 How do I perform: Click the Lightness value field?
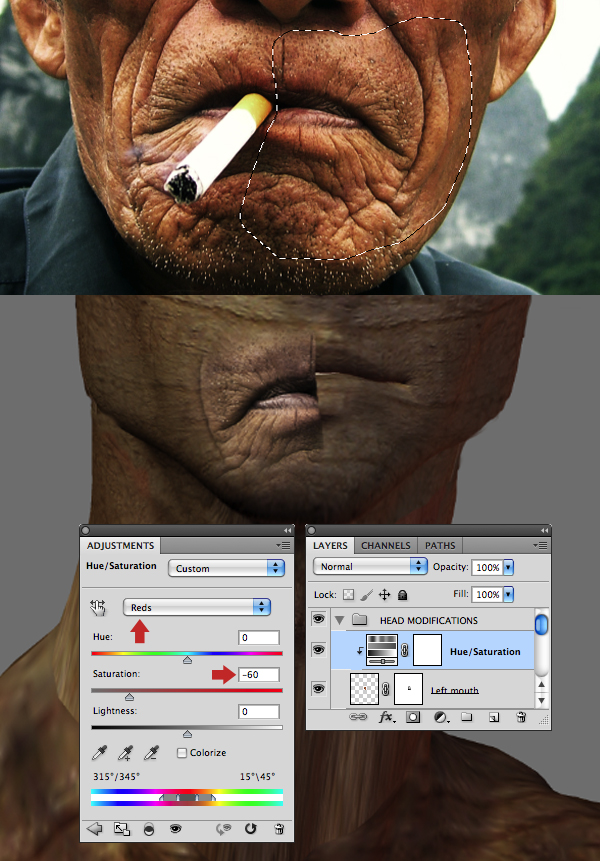tap(259, 712)
